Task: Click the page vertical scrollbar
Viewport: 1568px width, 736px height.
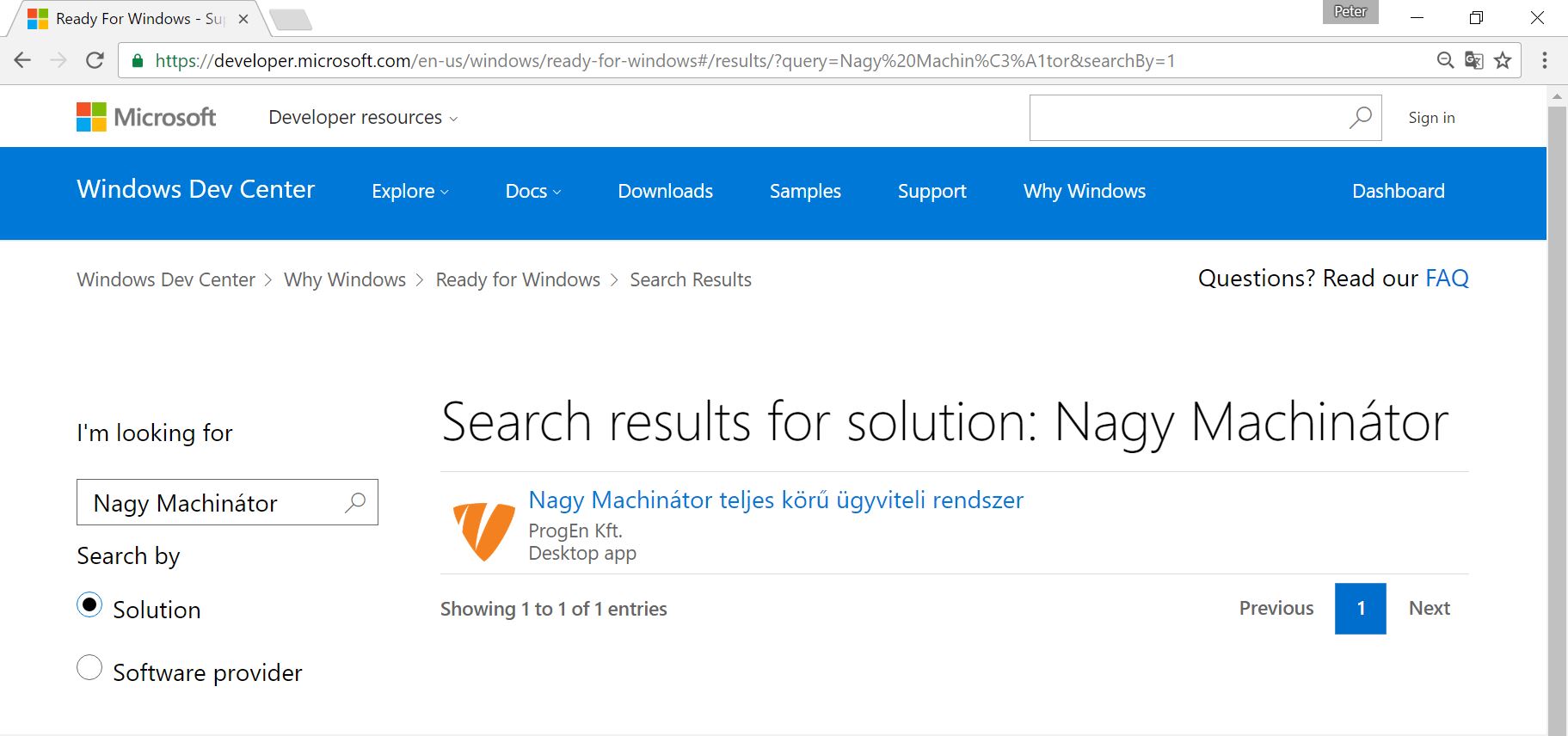Action: [1556, 413]
